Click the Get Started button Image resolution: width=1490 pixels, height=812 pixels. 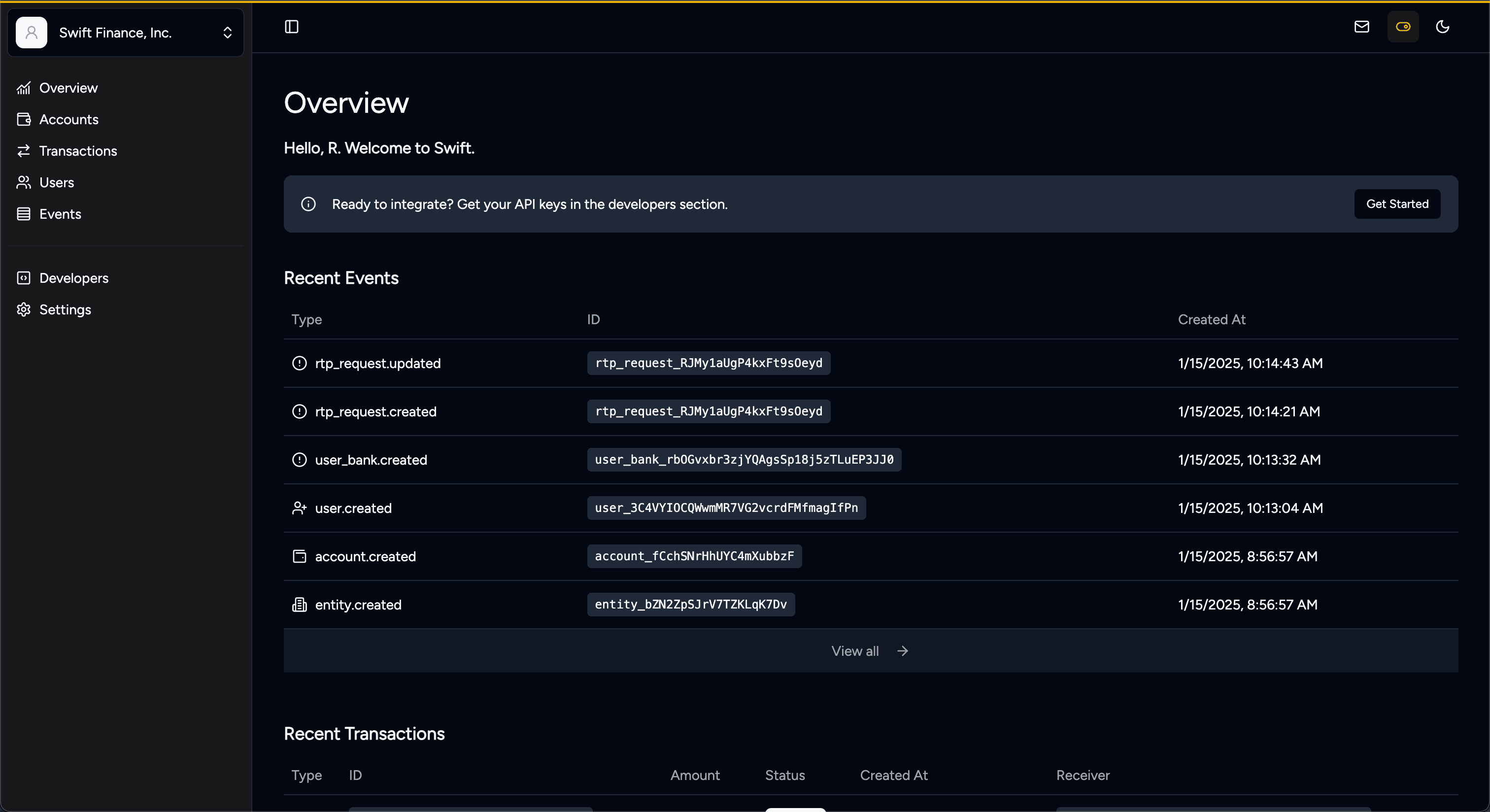point(1397,203)
